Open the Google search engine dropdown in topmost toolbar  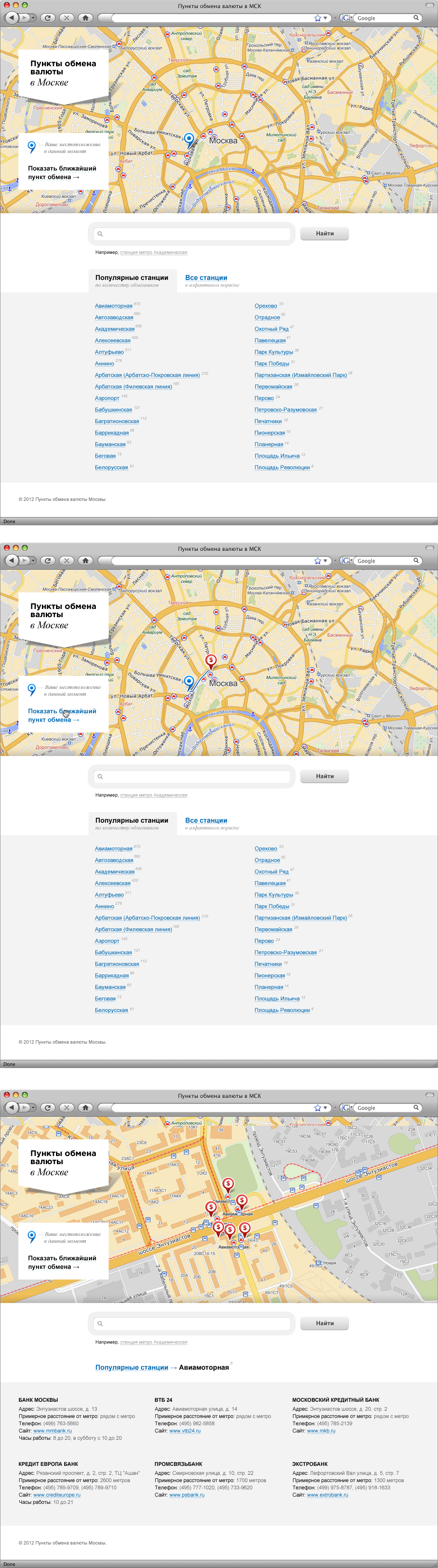pos(346,18)
